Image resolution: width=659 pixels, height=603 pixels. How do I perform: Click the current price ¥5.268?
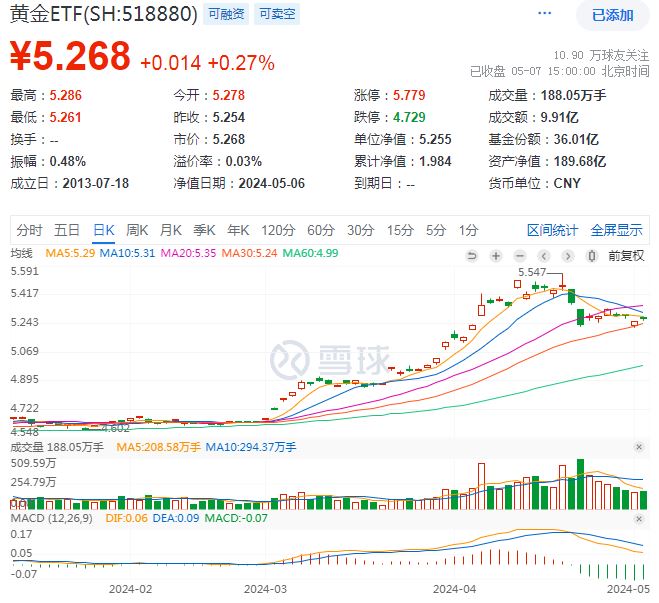[x=70, y=55]
